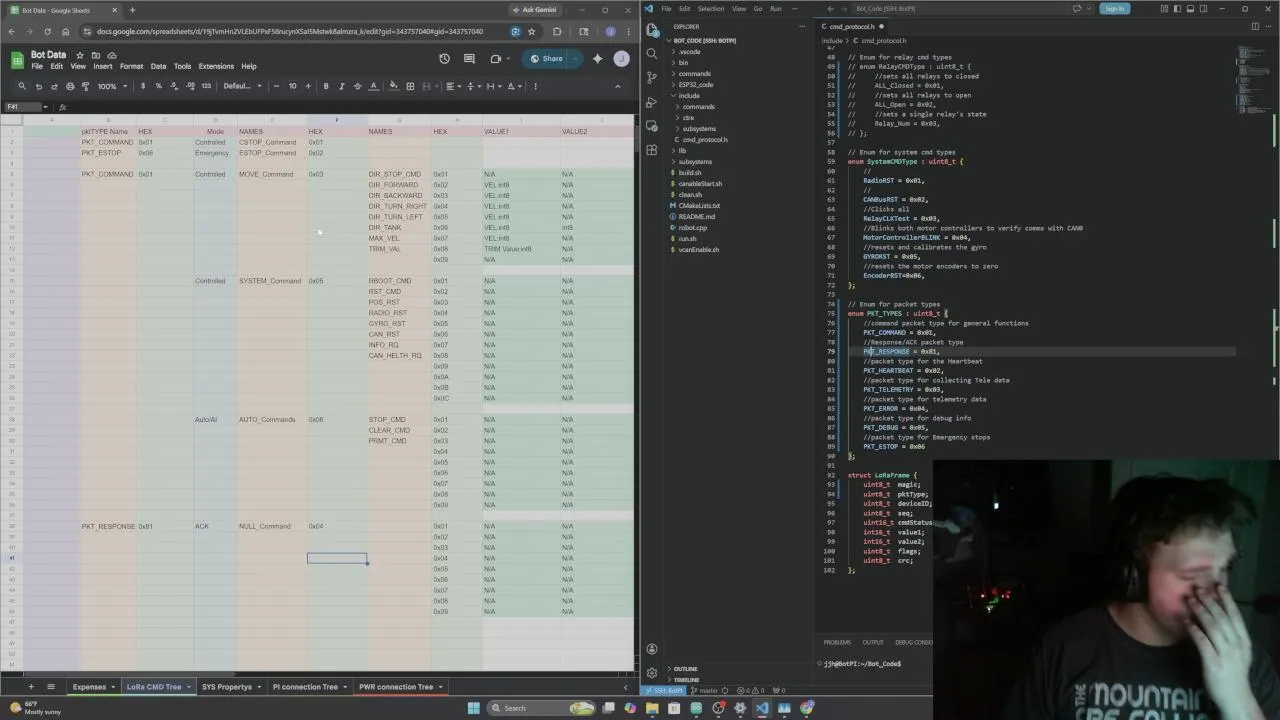Open VS Code Search activity icon
Viewport: 1280px width, 720px height.
pyautogui.click(x=652, y=54)
